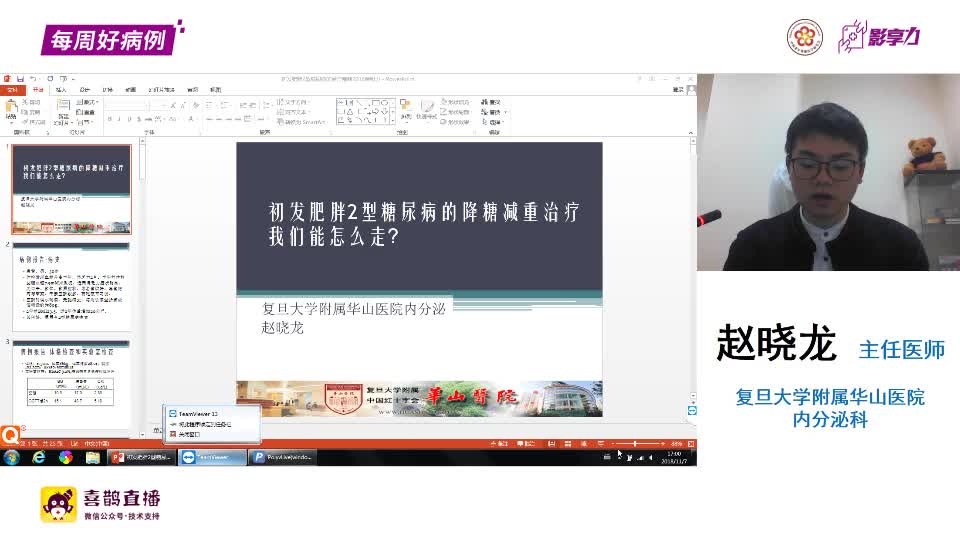This screenshot has height=540, width=960.
Task: Open the file explorer taskbar icon
Action: click(x=92, y=457)
